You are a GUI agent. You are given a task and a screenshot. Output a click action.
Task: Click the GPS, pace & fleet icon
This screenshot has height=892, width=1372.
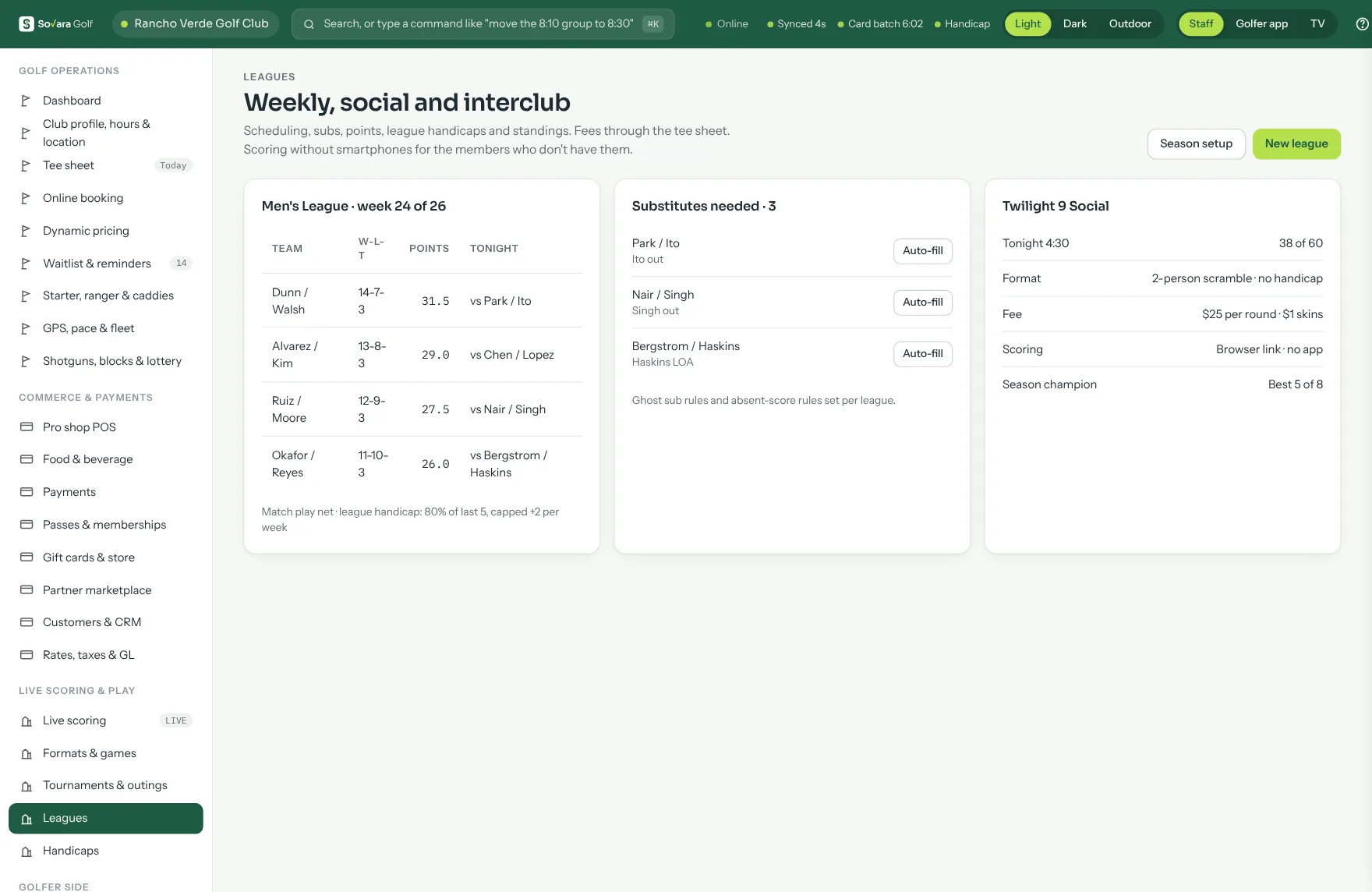click(26, 328)
